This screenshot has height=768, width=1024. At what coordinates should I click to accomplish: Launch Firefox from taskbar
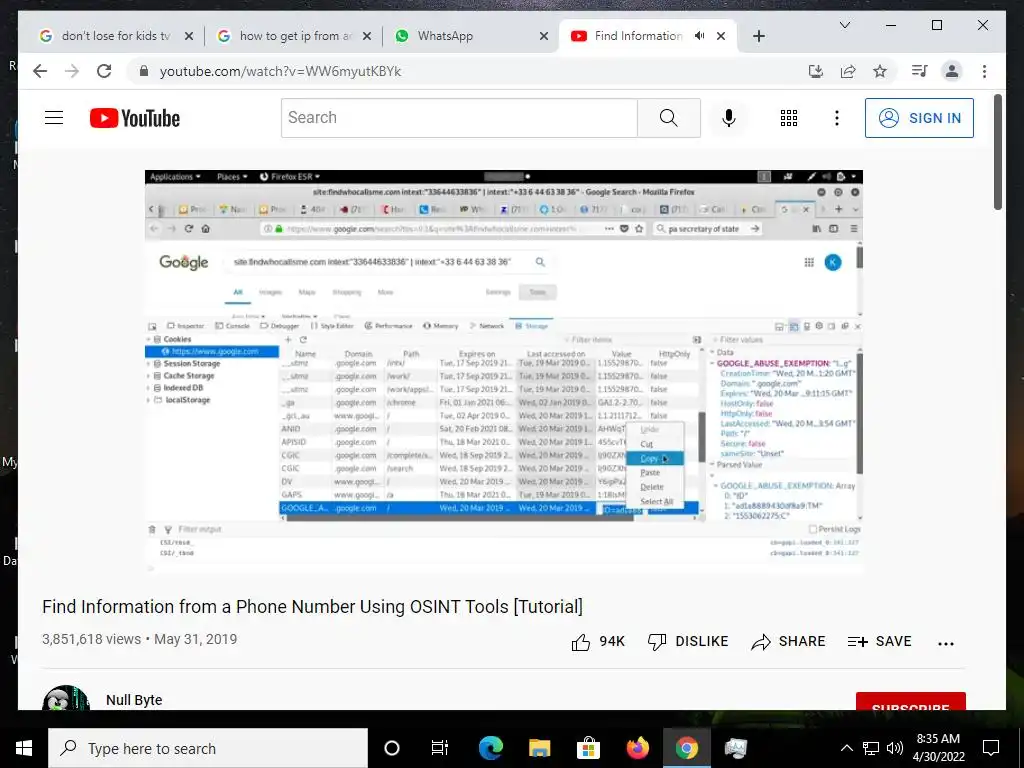click(x=638, y=748)
